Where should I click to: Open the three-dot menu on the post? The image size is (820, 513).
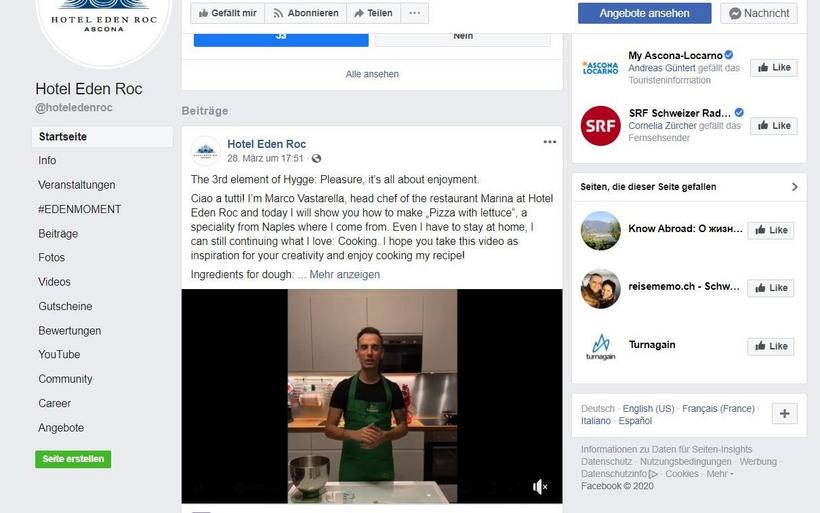[x=549, y=142]
